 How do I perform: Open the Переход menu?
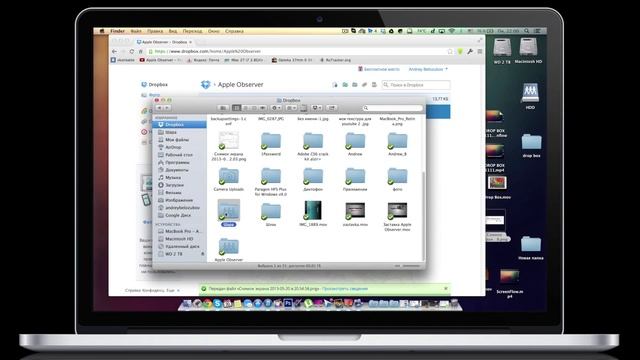tap(192, 31)
